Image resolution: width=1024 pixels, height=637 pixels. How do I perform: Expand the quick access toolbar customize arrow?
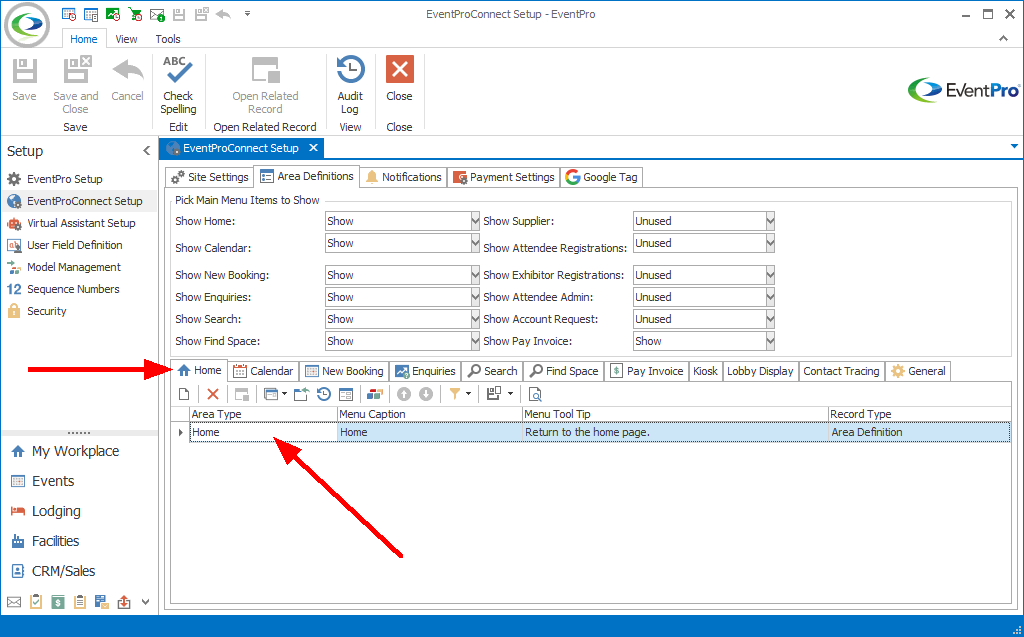[x=248, y=14]
